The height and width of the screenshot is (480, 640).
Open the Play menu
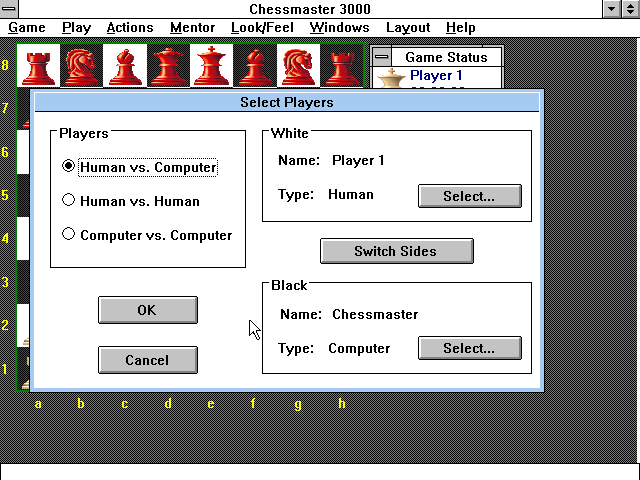76,28
